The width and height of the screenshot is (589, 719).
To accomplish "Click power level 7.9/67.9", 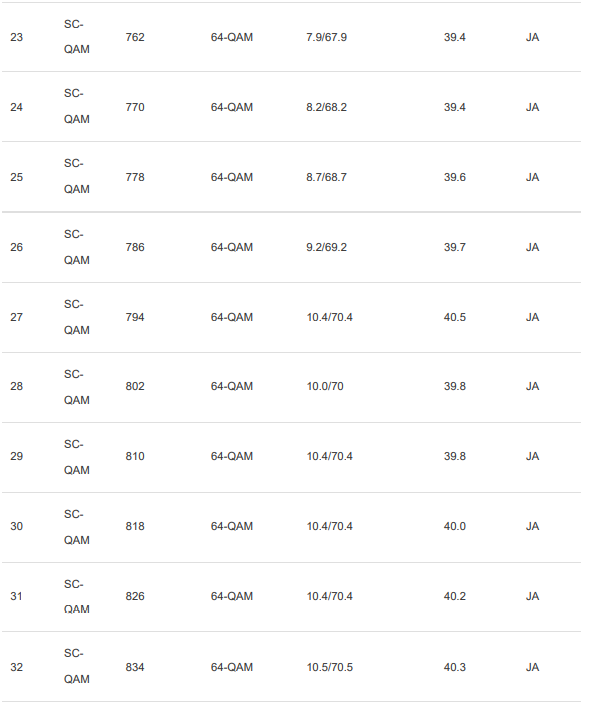I will click(326, 37).
